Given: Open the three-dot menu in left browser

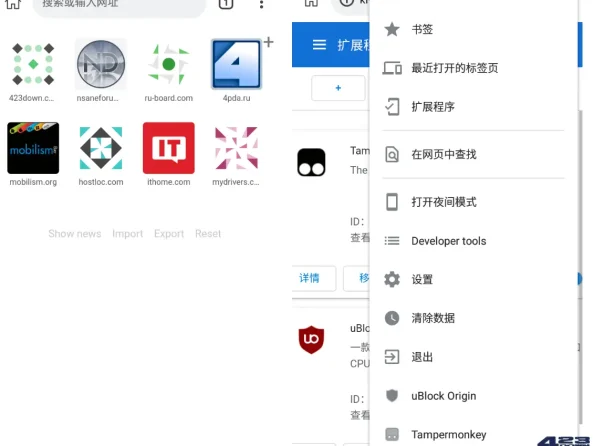Looking at the screenshot, I should pyautogui.click(x=261, y=4).
